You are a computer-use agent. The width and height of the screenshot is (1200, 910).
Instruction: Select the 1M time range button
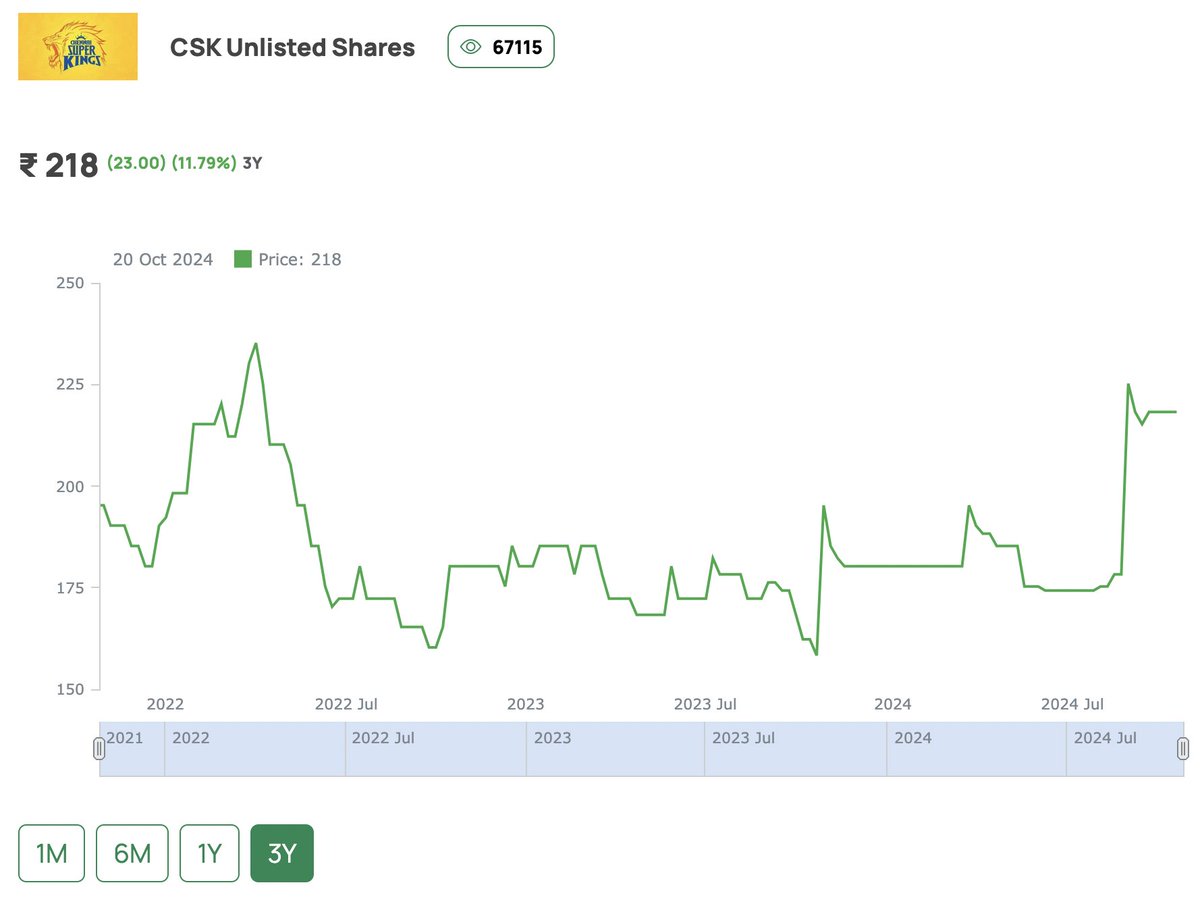pos(51,853)
